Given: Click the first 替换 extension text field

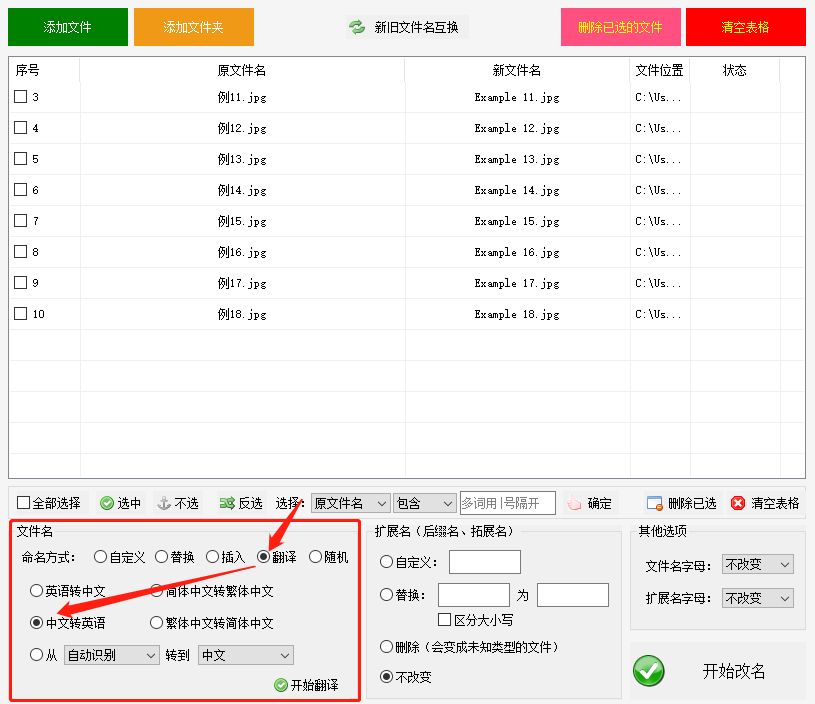Looking at the screenshot, I should [x=474, y=595].
